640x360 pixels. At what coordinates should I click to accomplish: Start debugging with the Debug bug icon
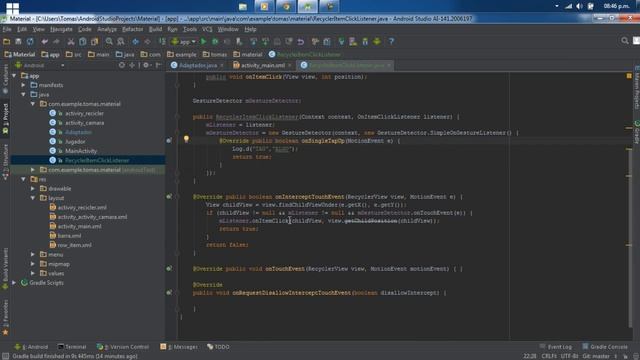tap(215, 42)
